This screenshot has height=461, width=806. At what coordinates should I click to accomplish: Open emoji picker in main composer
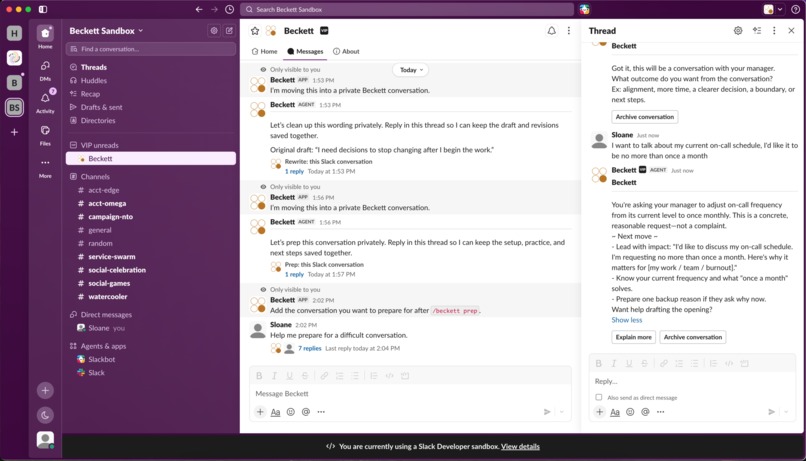click(x=290, y=412)
